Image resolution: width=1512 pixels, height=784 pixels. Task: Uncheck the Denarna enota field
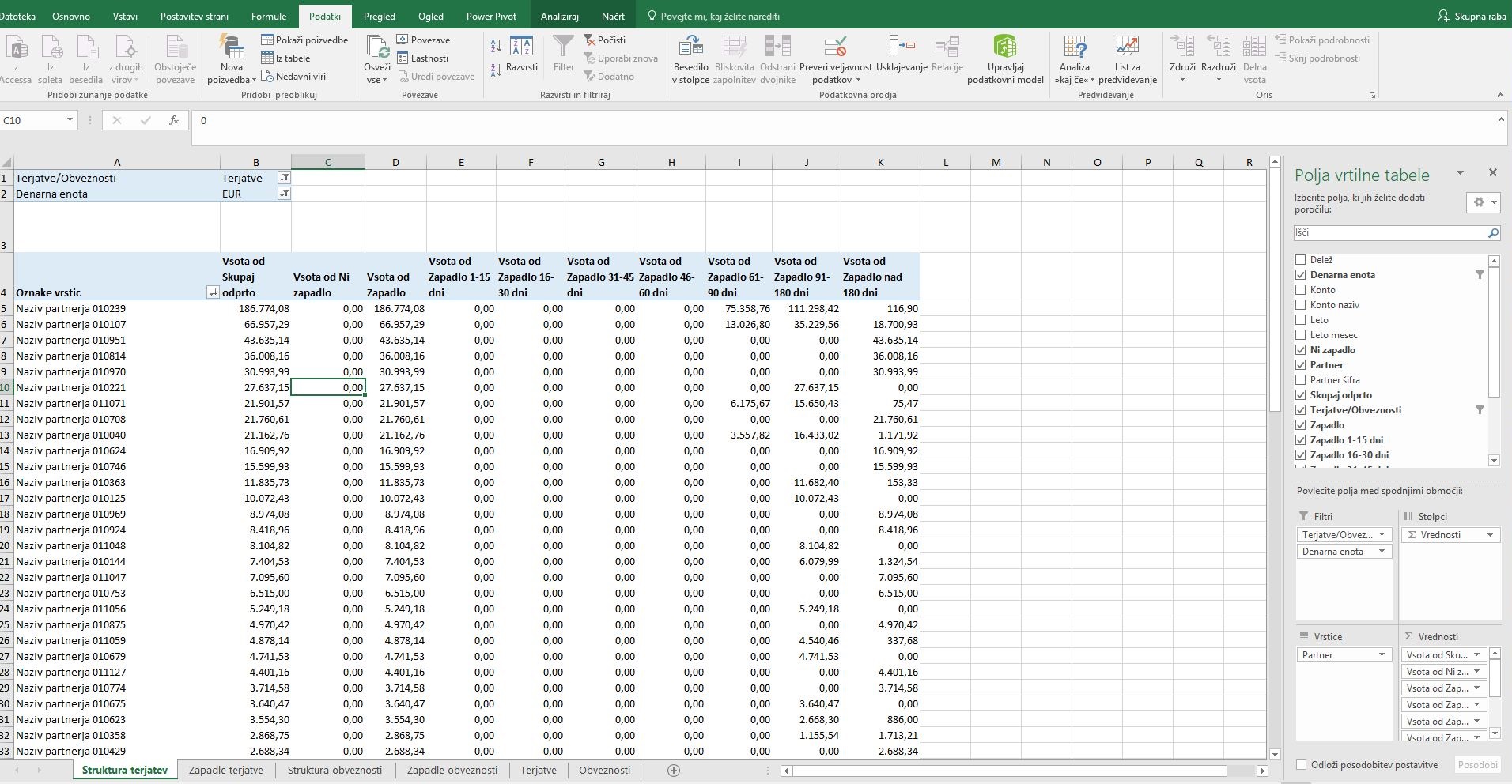click(x=1300, y=274)
